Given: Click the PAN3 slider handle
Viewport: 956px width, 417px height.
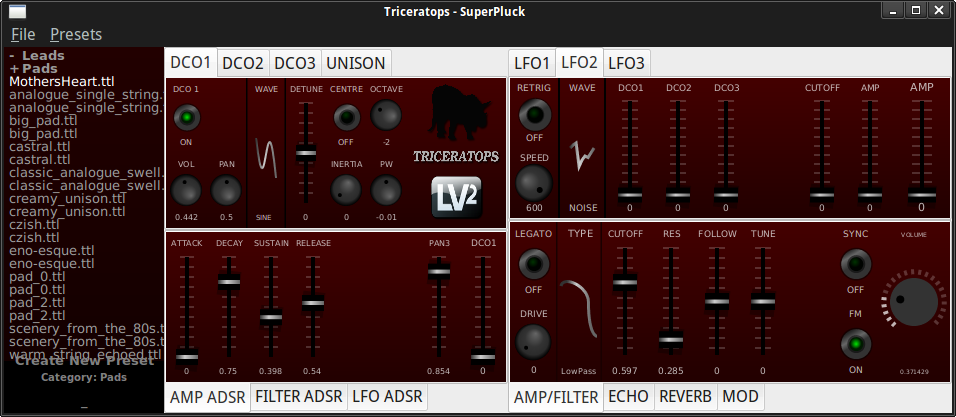Looking at the screenshot, I should [439, 271].
